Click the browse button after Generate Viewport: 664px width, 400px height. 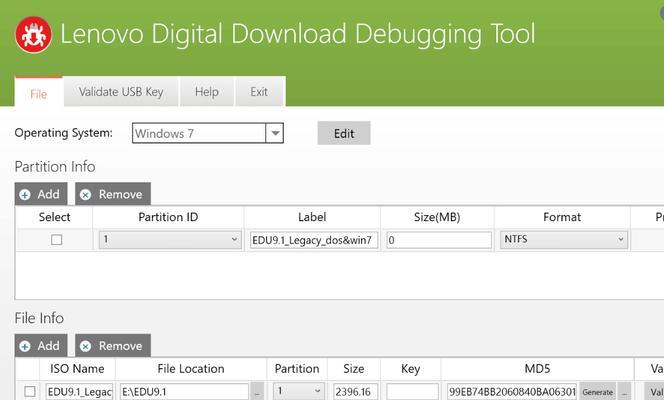(x=624, y=392)
